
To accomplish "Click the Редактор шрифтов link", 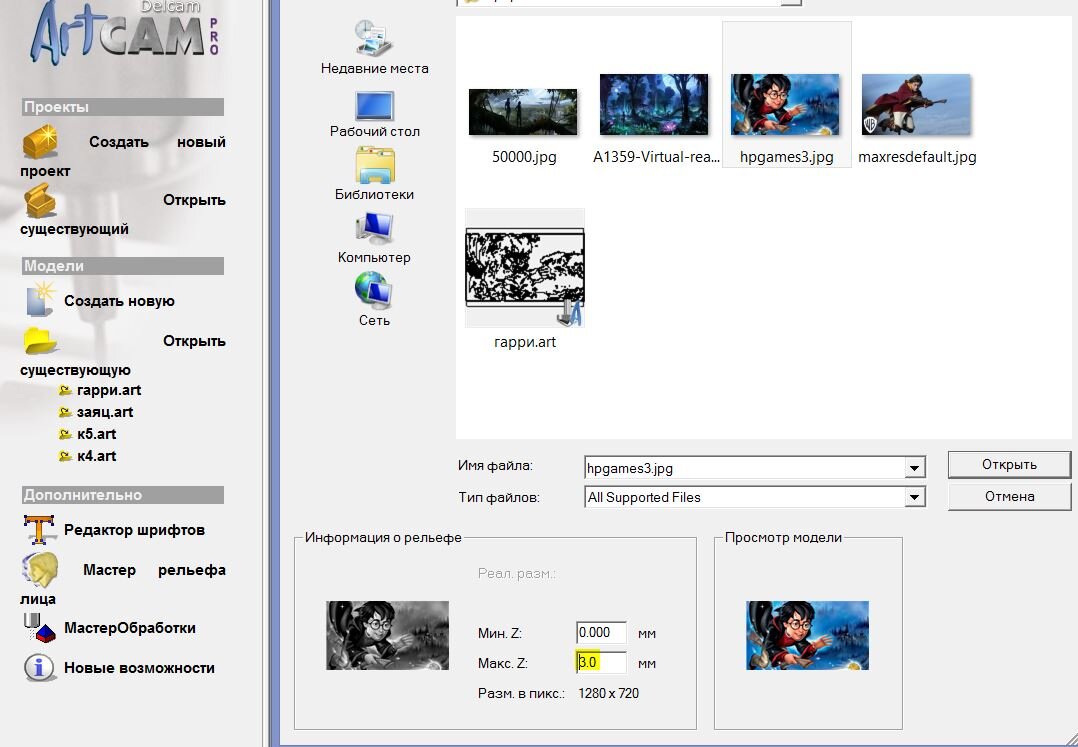I will point(134,530).
